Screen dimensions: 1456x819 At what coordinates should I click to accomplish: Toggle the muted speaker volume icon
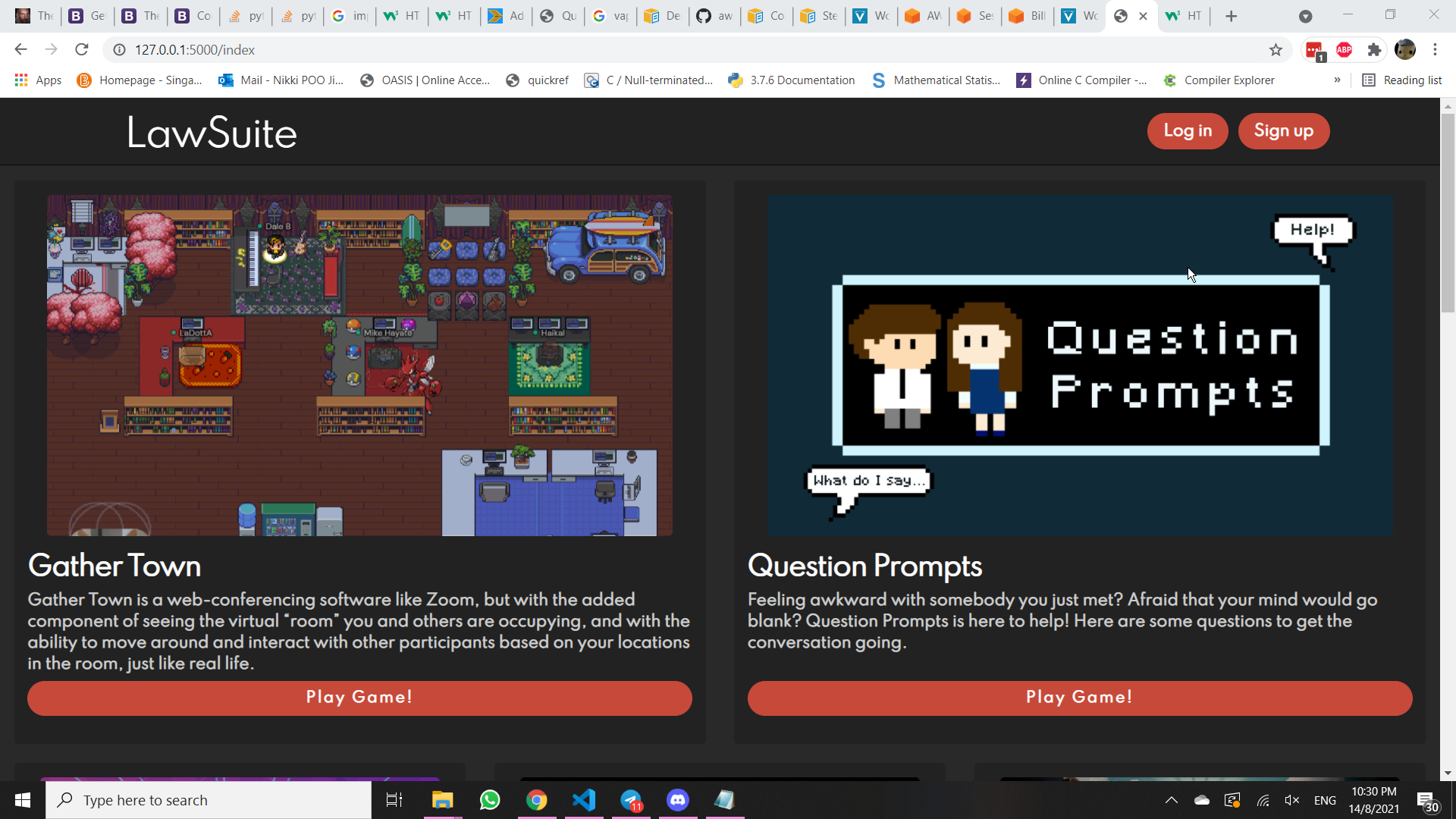click(x=1291, y=800)
